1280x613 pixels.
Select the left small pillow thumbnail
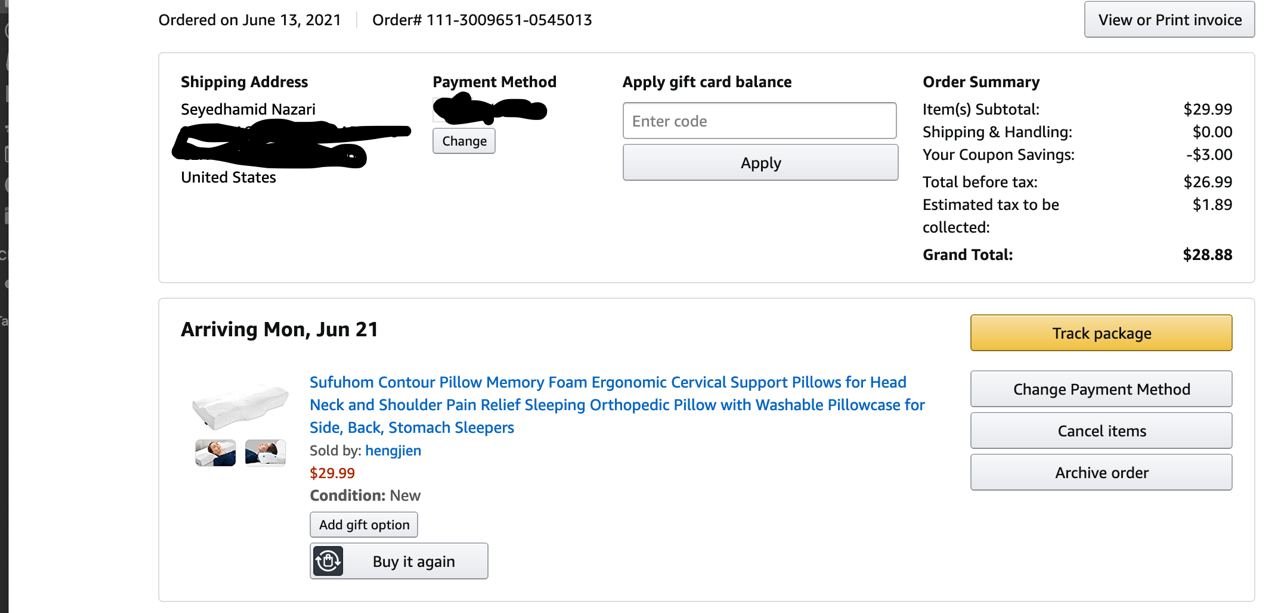click(216, 452)
